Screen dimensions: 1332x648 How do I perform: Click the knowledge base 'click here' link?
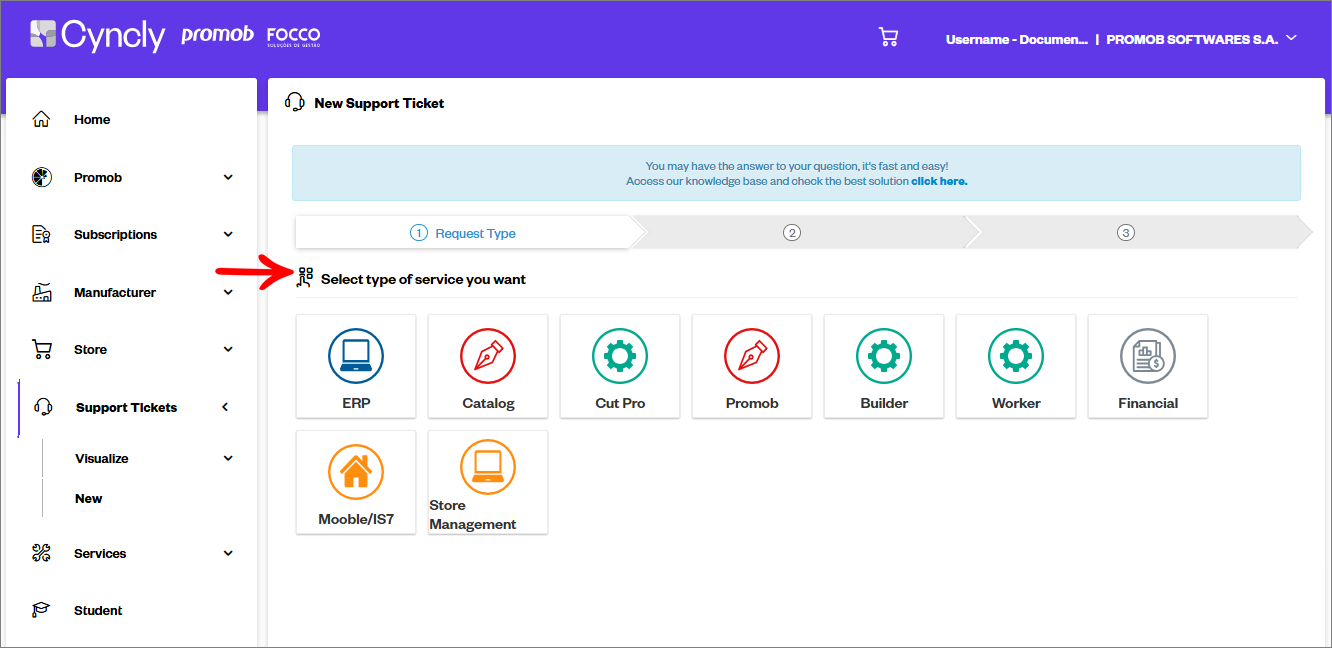click(939, 182)
